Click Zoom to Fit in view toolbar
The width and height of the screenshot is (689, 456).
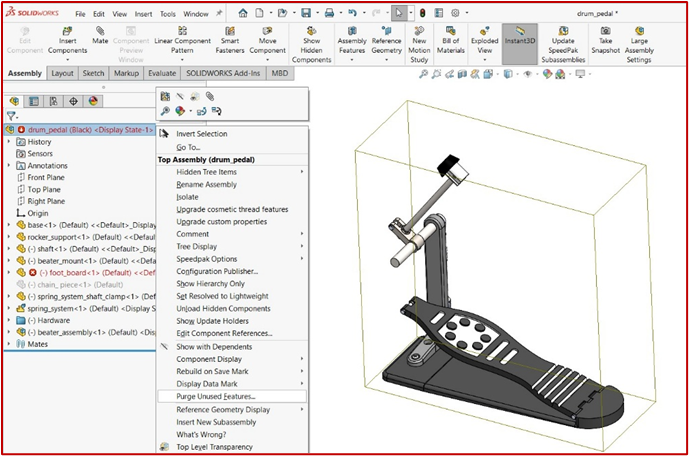click(423, 74)
